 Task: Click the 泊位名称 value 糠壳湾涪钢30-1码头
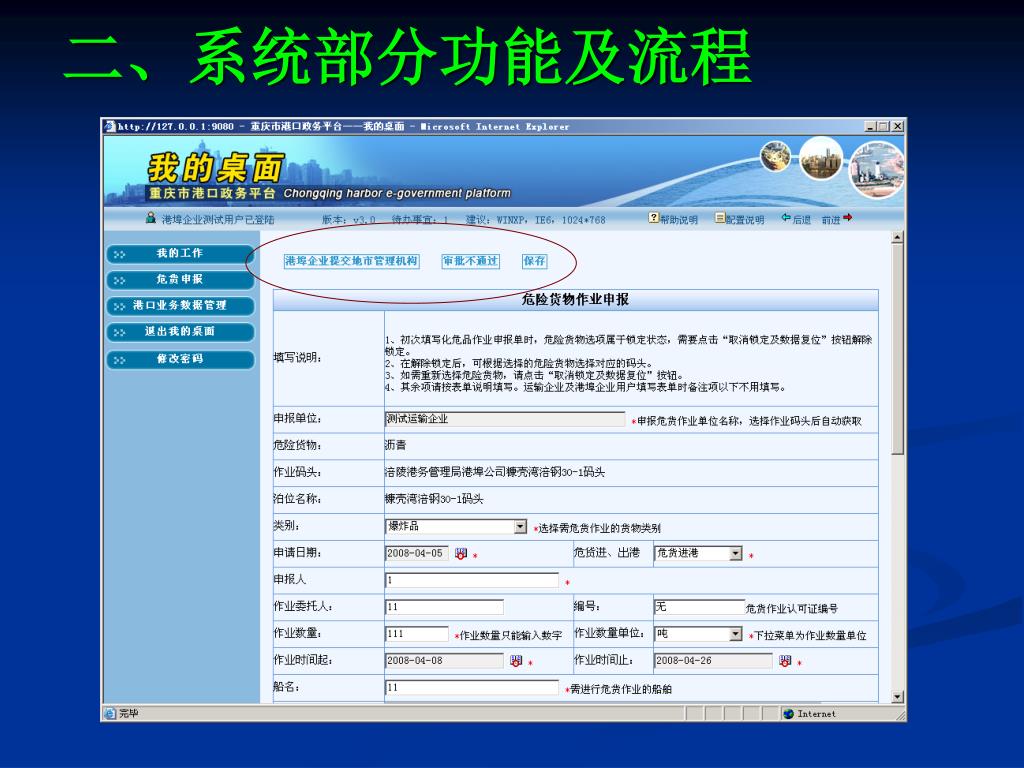[x=434, y=500]
